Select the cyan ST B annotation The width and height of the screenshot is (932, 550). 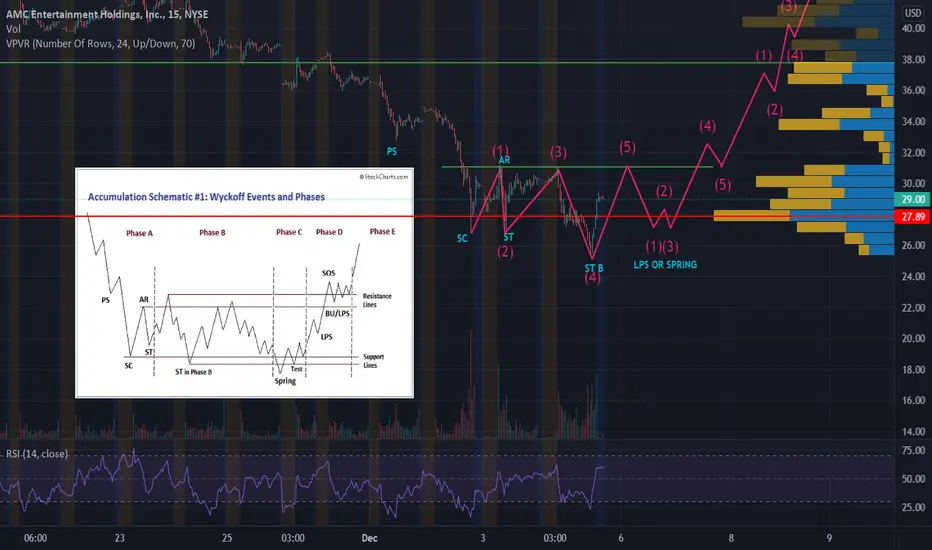(594, 268)
